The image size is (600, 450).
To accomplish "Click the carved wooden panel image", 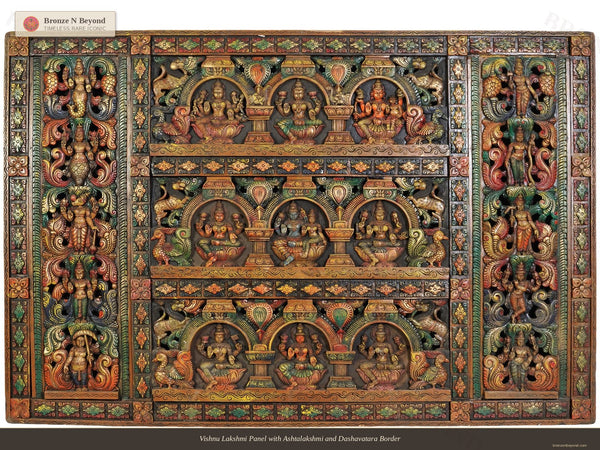I will [x=300, y=228].
